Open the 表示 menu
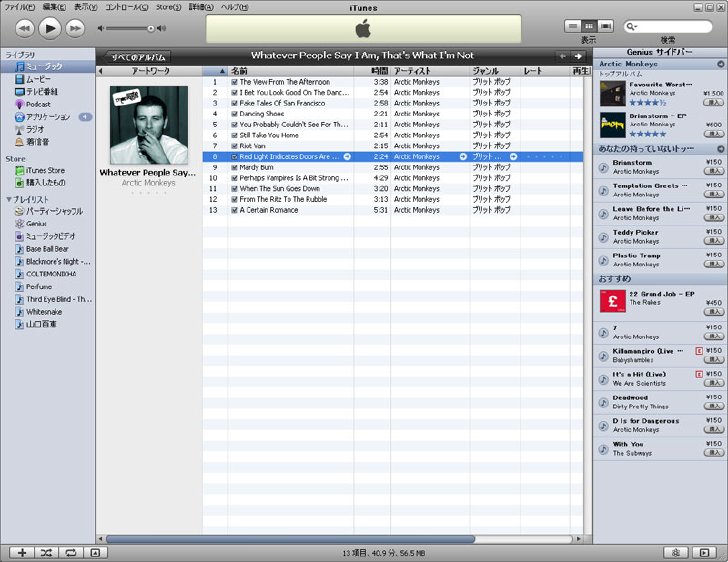 click(x=85, y=7)
